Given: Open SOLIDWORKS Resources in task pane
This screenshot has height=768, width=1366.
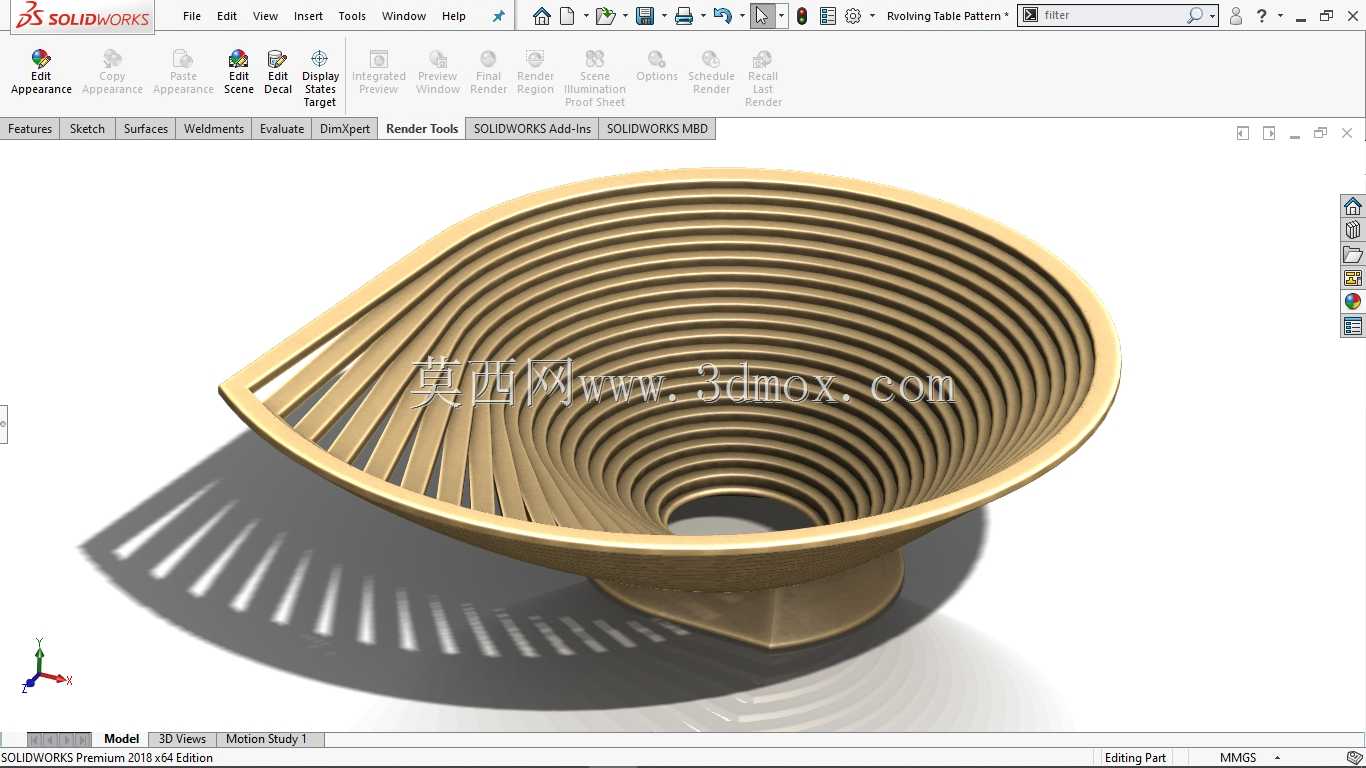Looking at the screenshot, I should (x=1353, y=206).
